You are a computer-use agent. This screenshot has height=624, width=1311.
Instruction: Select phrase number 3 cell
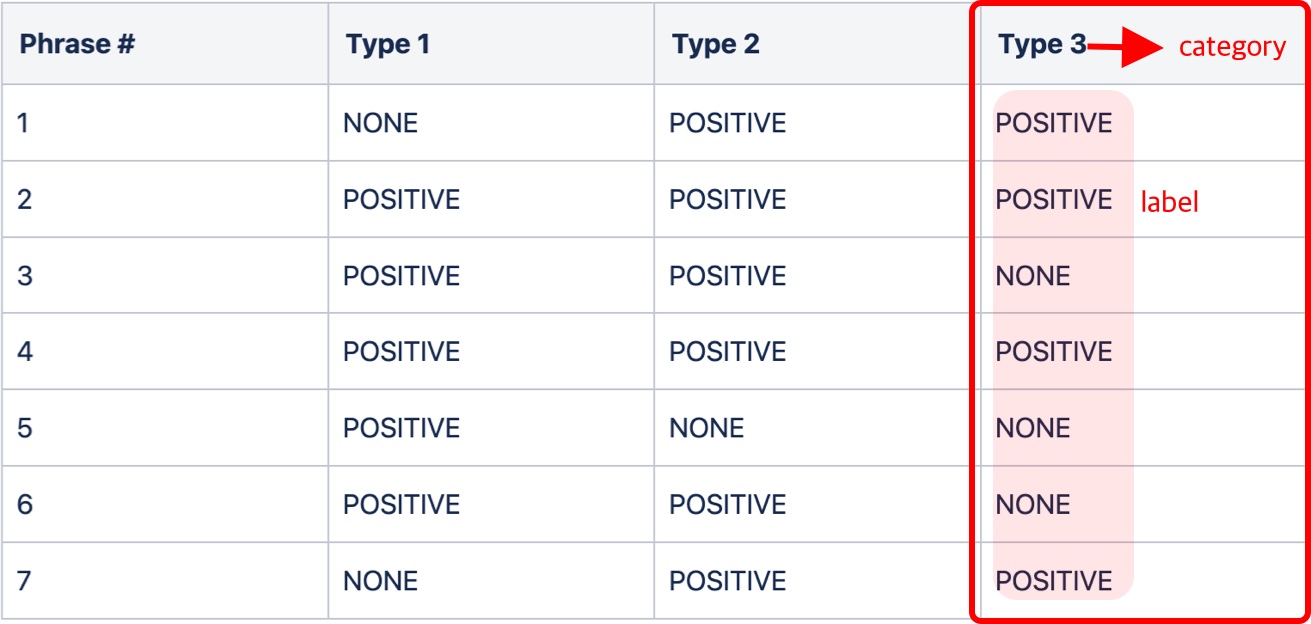(x=25, y=276)
